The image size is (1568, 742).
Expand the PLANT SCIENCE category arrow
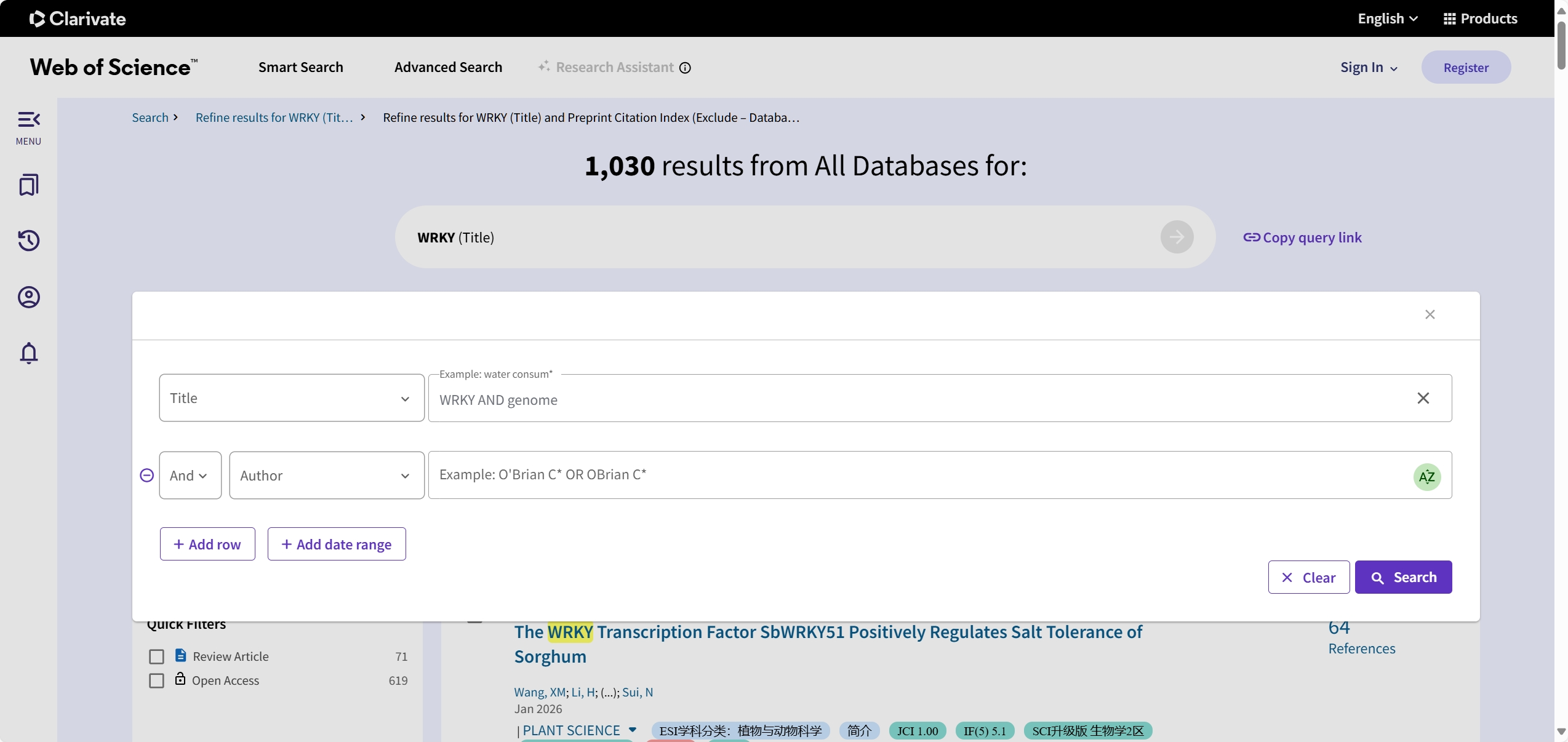[x=632, y=730]
